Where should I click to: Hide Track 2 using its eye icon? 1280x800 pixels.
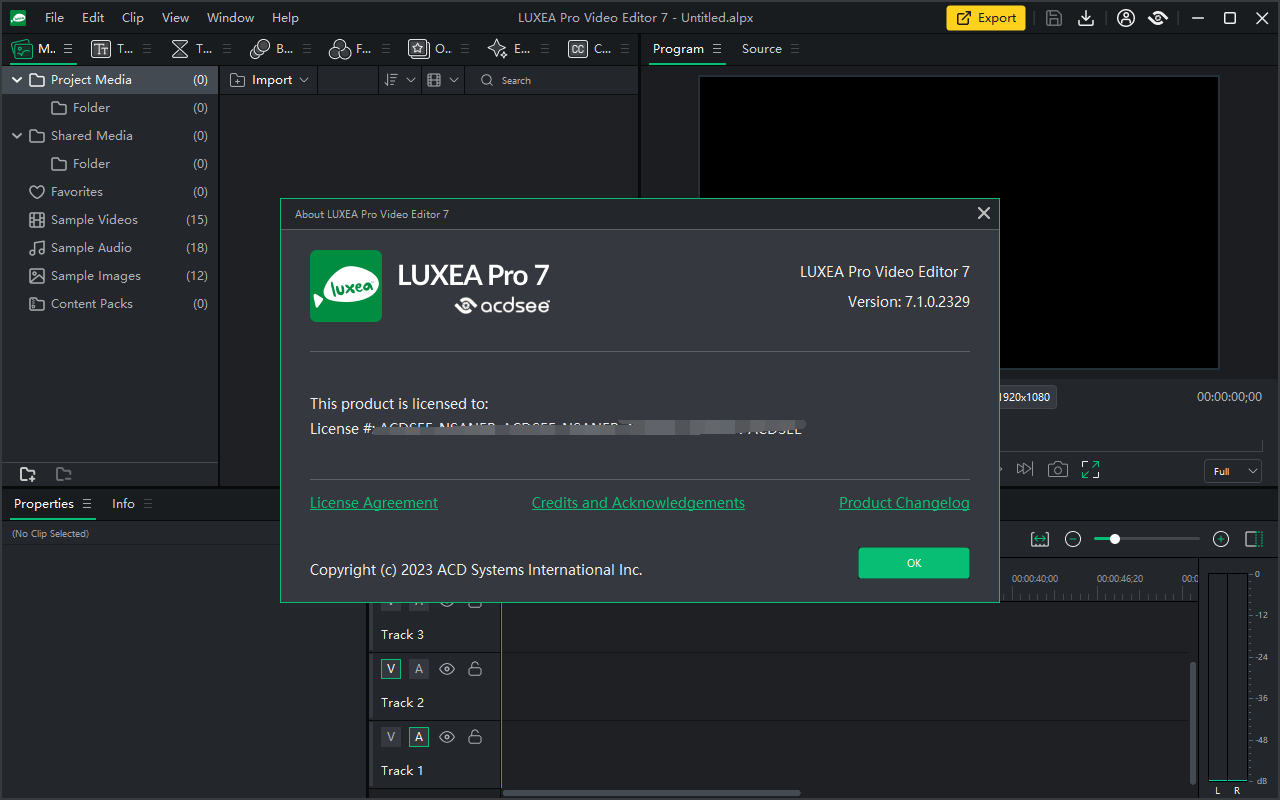[446, 668]
